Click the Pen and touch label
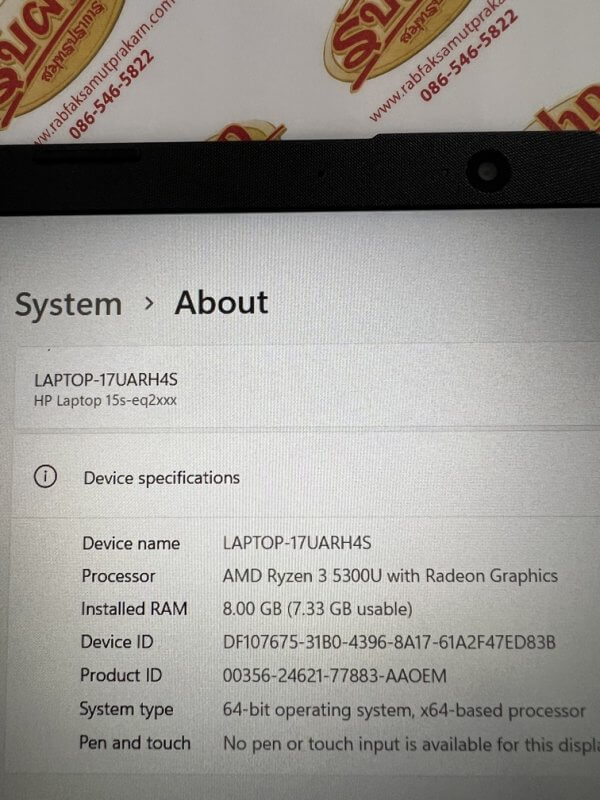 pyautogui.click(x=135, y=743)
